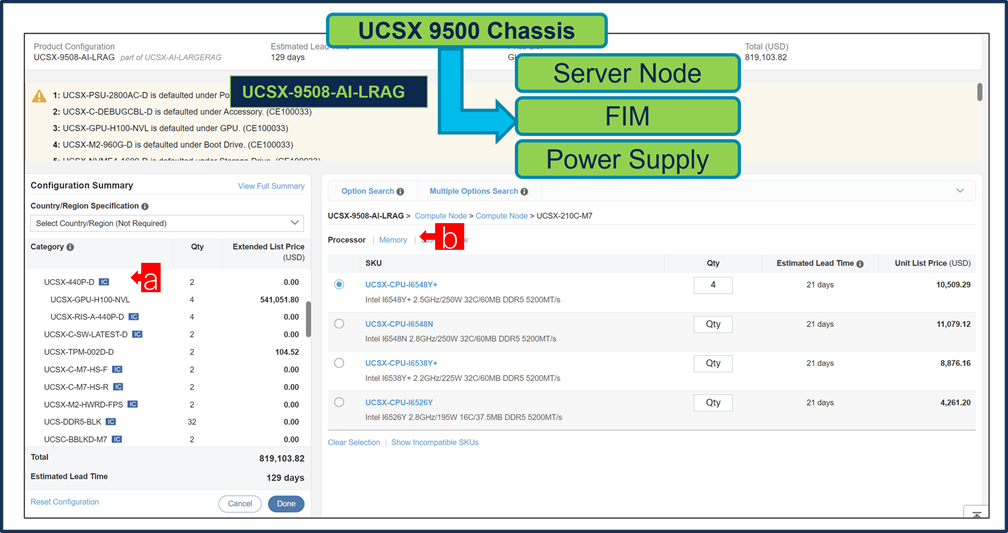The height and width of the screenshot is (533, 1008).
Task: Select UCSX-CPU-I6538Y+ radio button
Action: click(339, 363)
